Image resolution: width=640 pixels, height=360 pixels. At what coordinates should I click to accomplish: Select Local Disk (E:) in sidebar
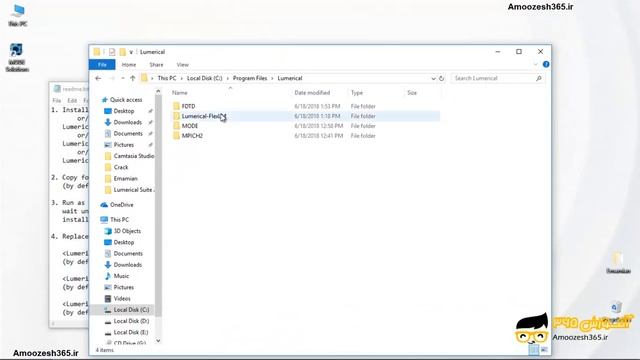click(x=131, y=332)
